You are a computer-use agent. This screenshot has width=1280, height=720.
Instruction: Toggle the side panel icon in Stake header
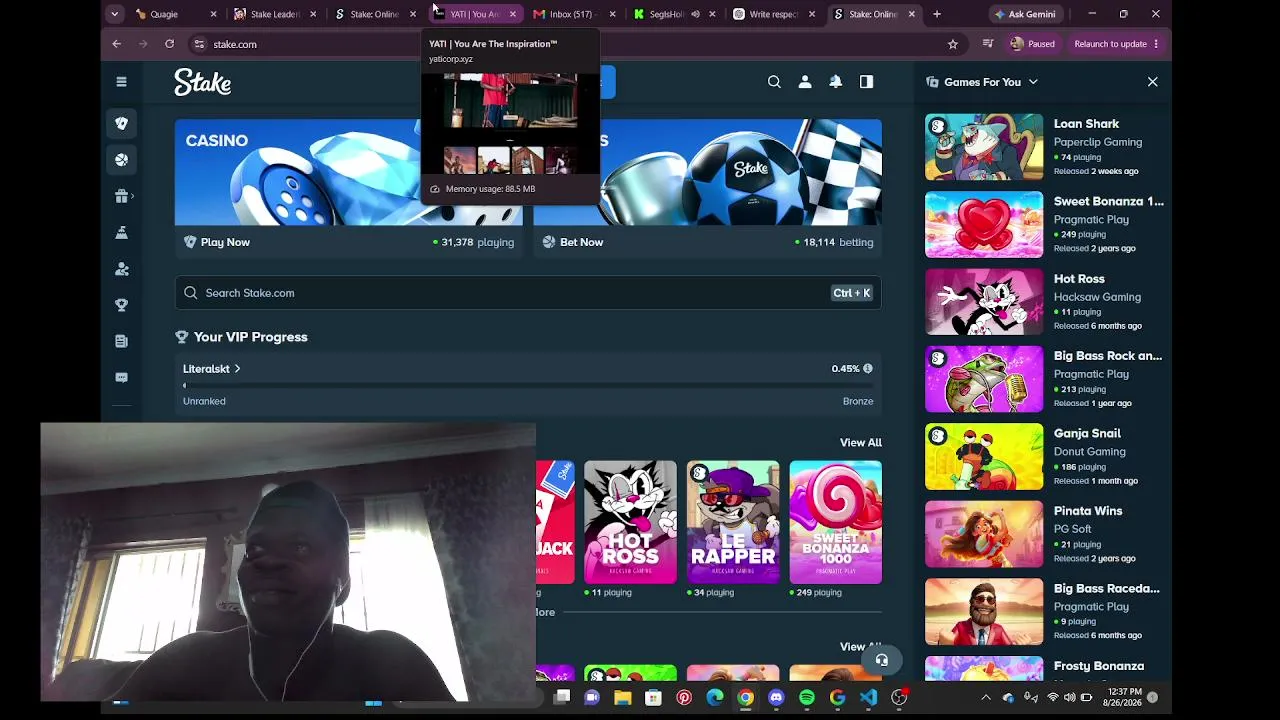[866, 82]
